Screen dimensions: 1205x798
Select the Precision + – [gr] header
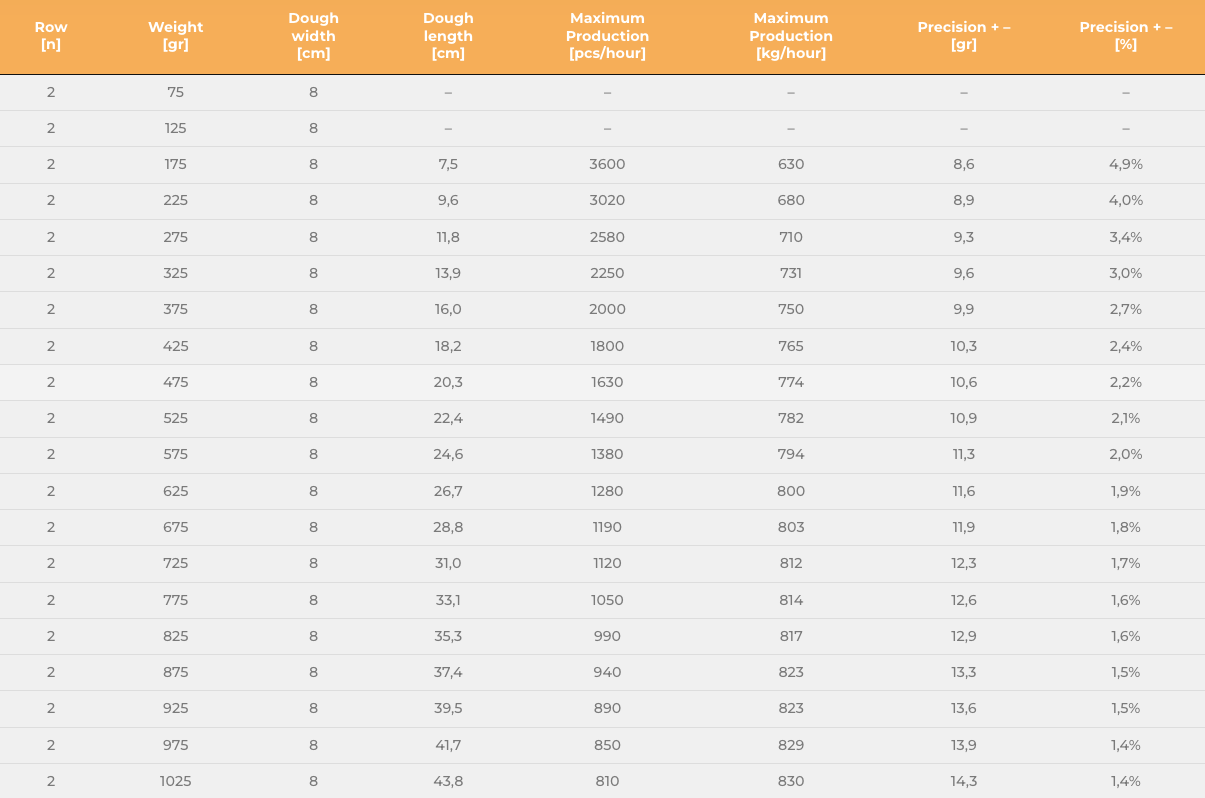[x=963, y=36]
